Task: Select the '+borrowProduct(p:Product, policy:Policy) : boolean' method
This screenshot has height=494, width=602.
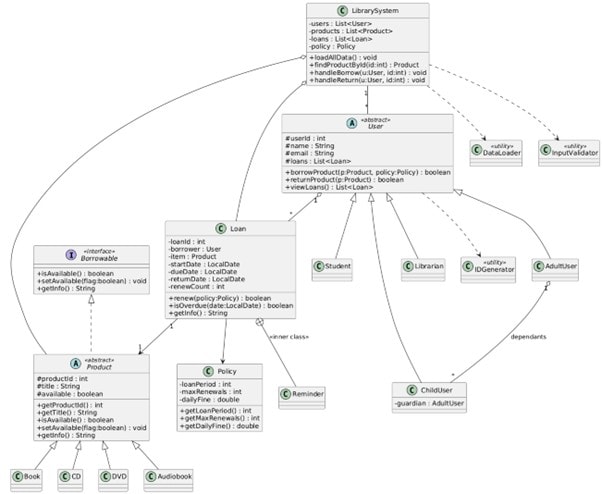Action: [368, 172]
